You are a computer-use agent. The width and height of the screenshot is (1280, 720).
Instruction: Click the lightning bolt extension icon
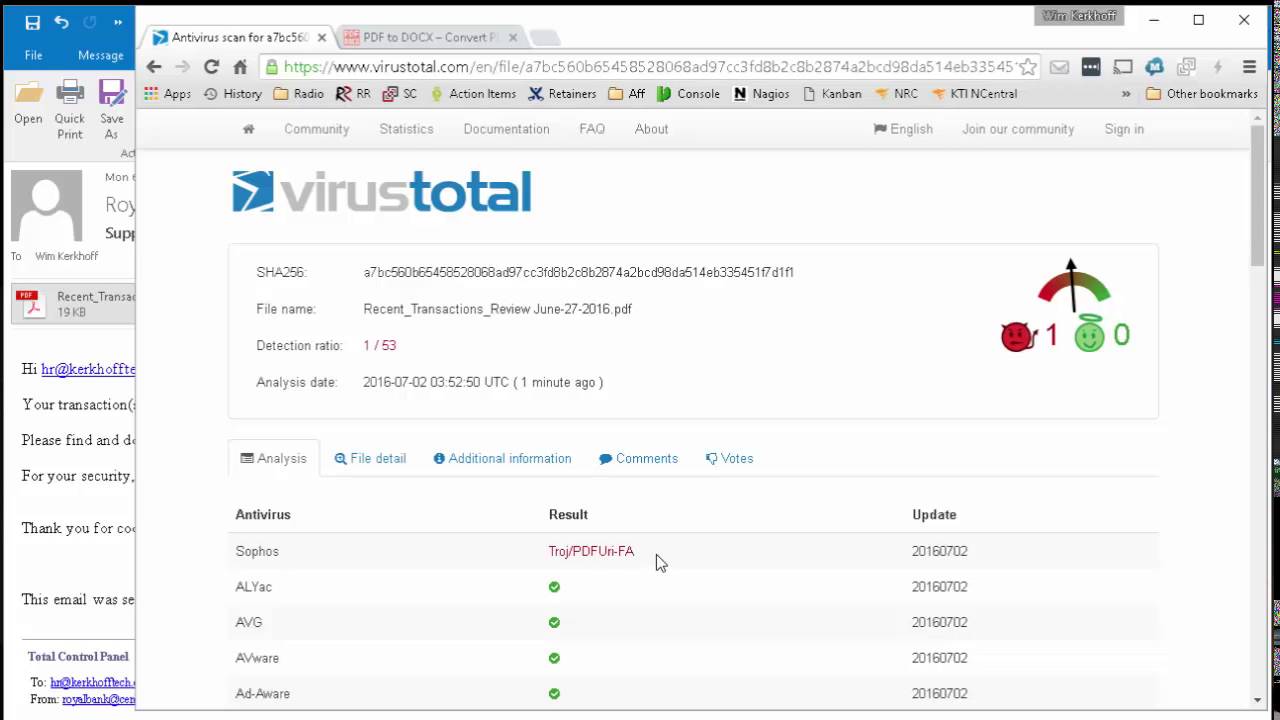1217,67
